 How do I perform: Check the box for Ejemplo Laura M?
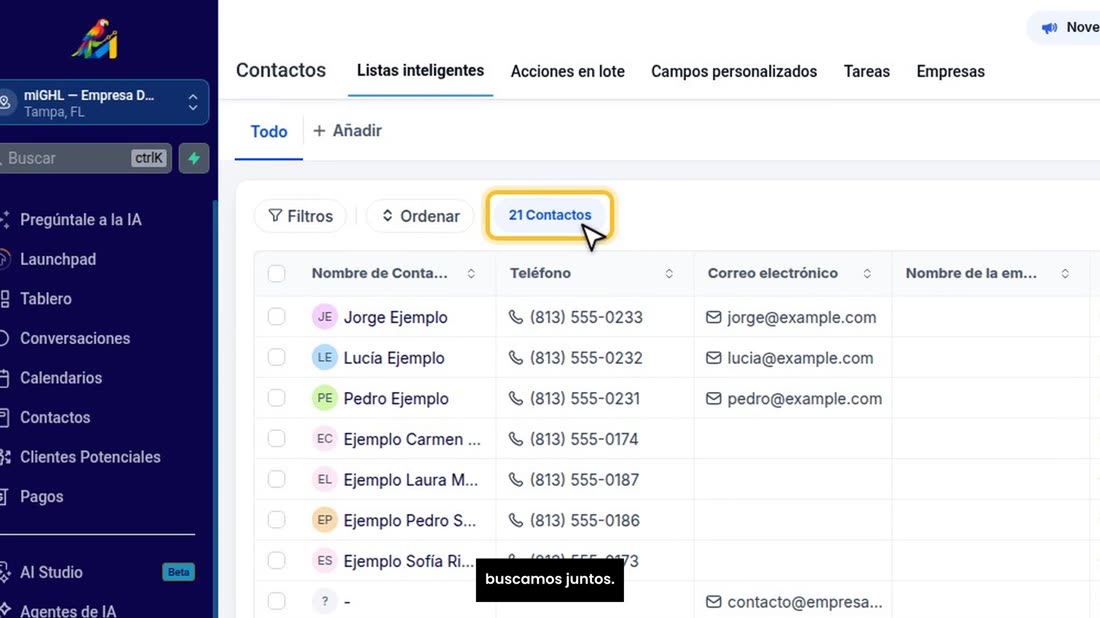pos(276,480)
